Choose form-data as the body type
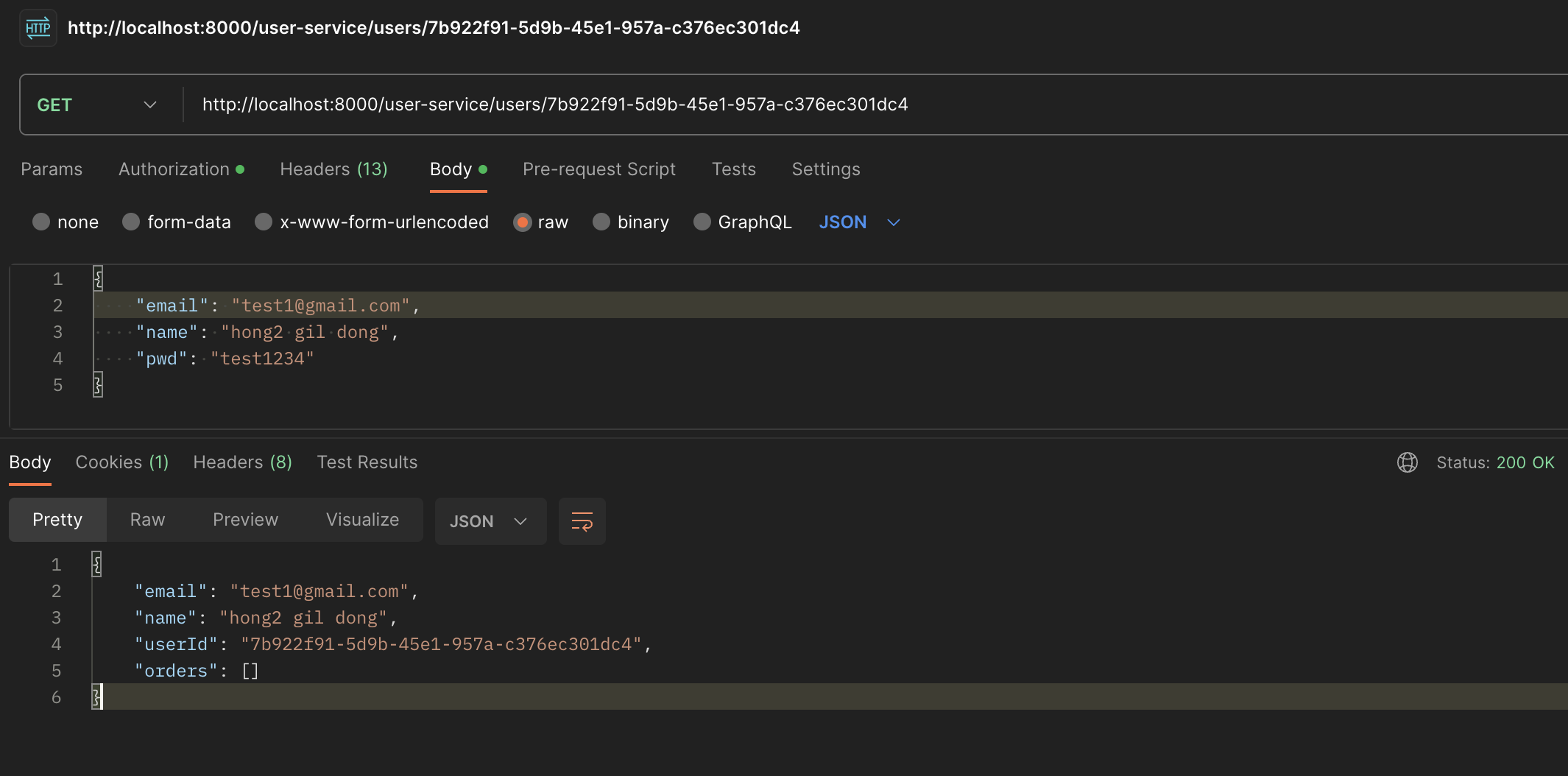 130,222
